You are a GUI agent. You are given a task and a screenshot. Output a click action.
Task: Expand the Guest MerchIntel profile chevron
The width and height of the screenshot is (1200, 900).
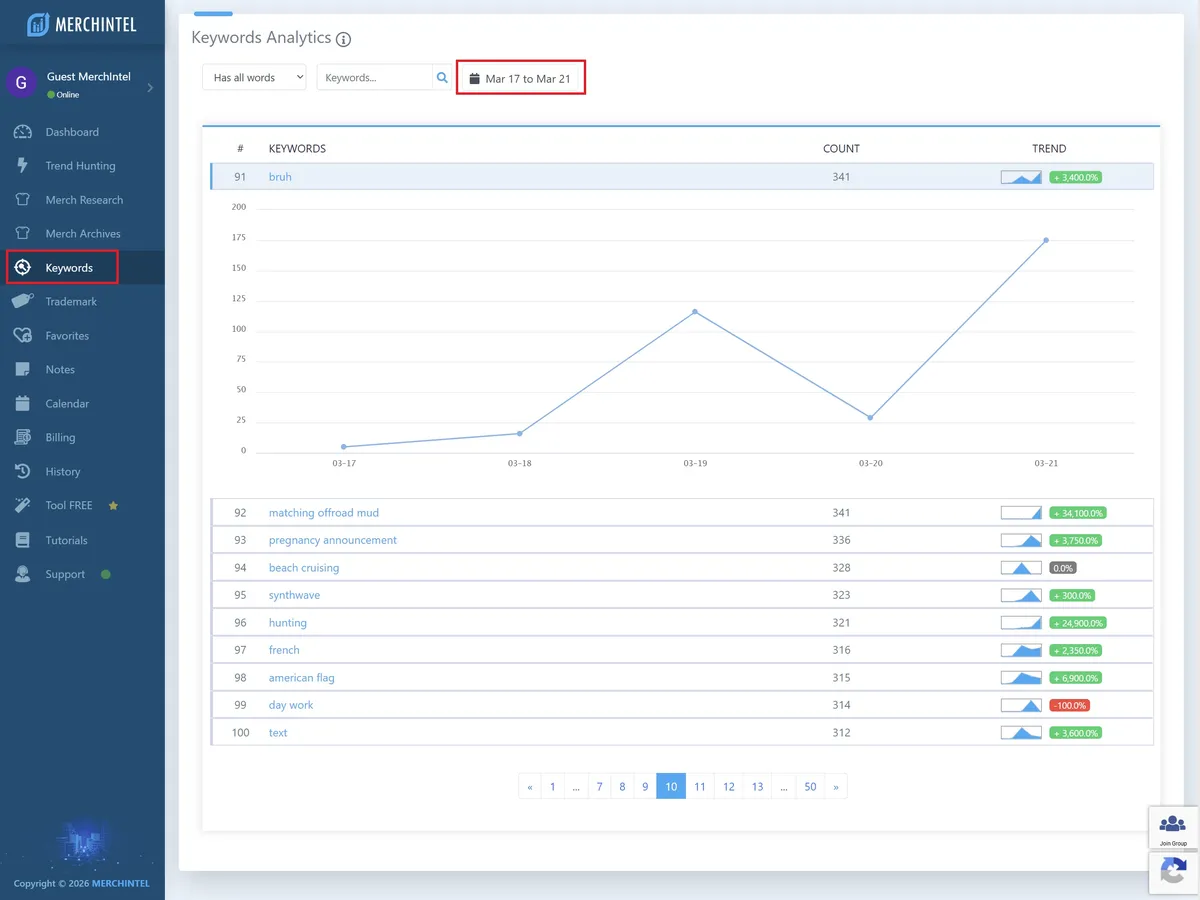click(x=151, y=87)
